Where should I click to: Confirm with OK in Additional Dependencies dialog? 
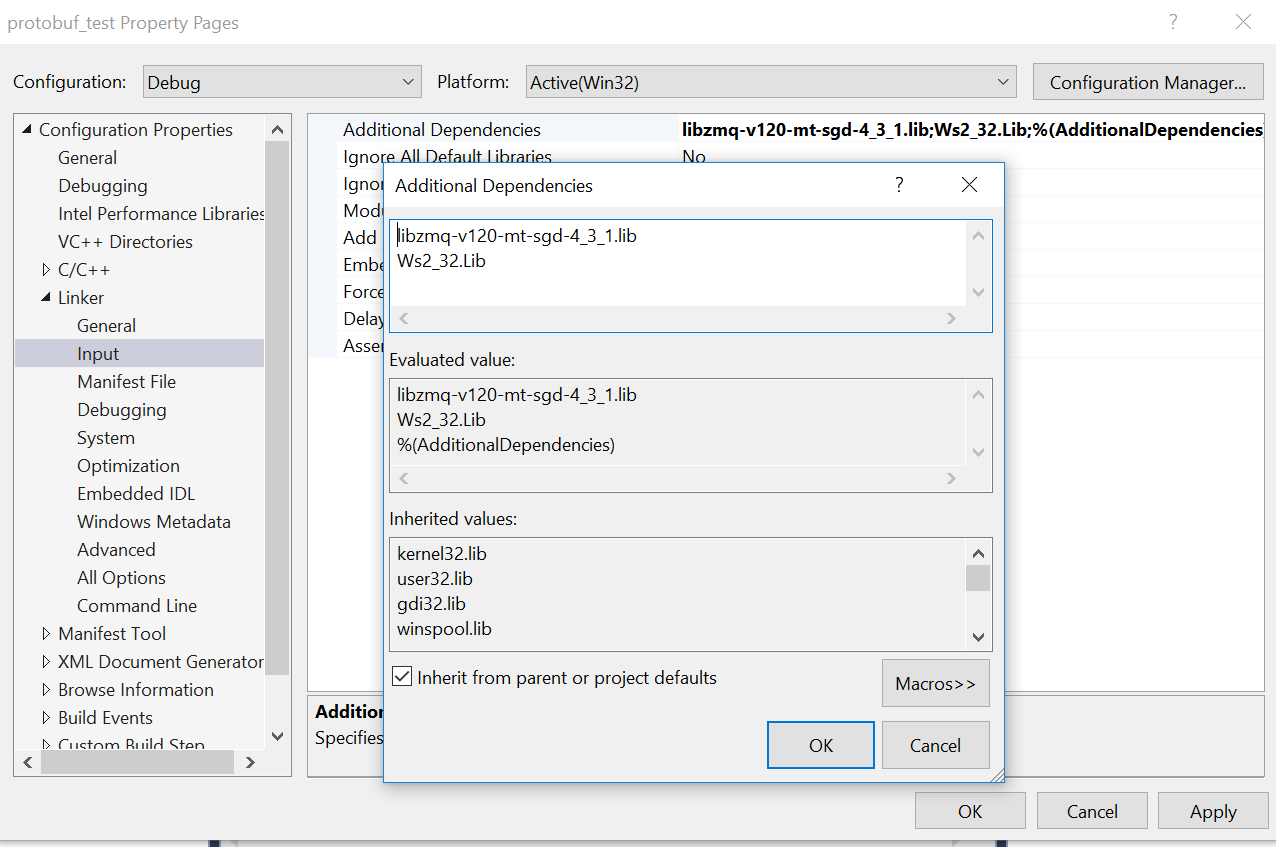(x=821, y=745)
